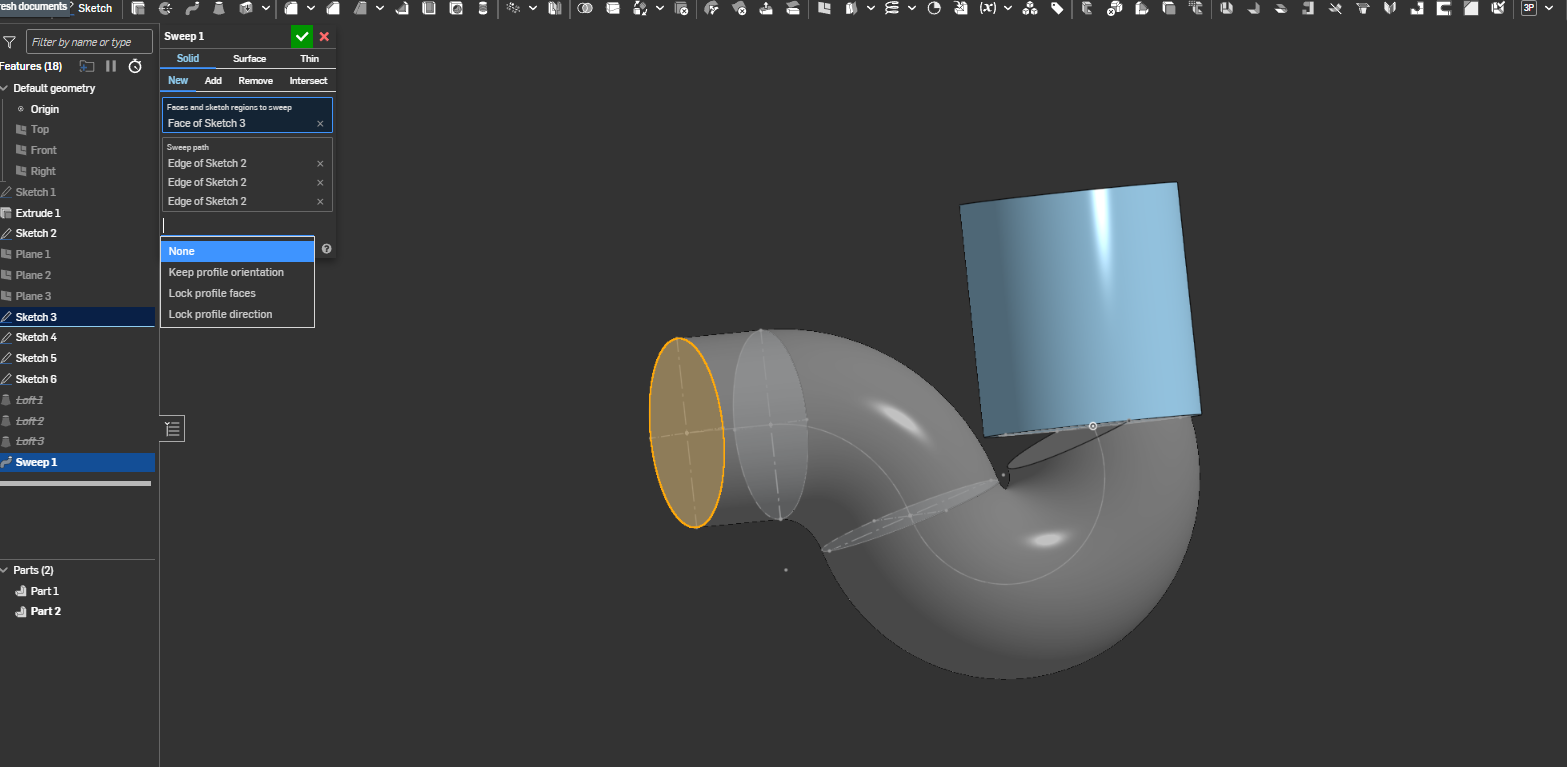Select the Helix tool in the toolbar

coord(892,8)
